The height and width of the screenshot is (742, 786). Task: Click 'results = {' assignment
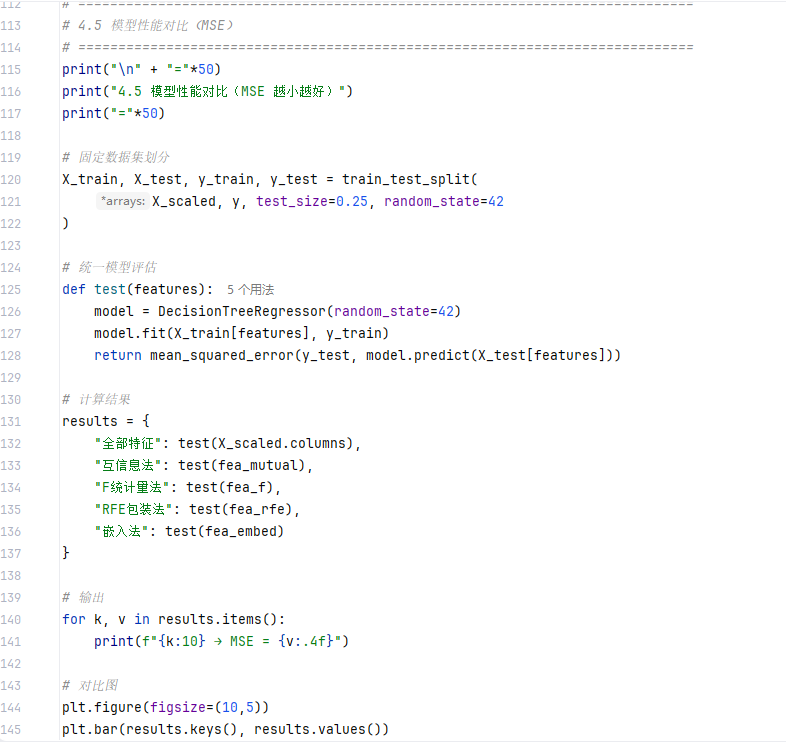point(106,421)
